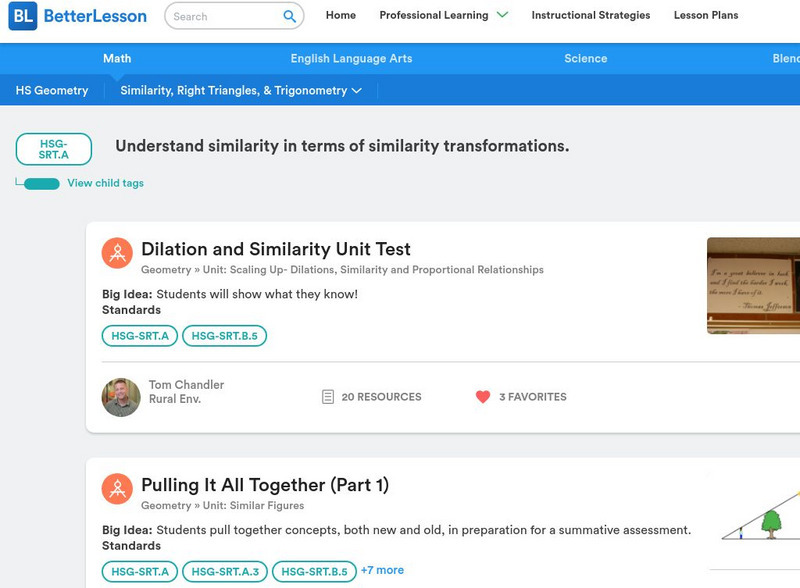The height and width of the screenshot is (588, 800).
Task: Click the compass icon beside Dilation and Similarity
Action: click(117, 253)
